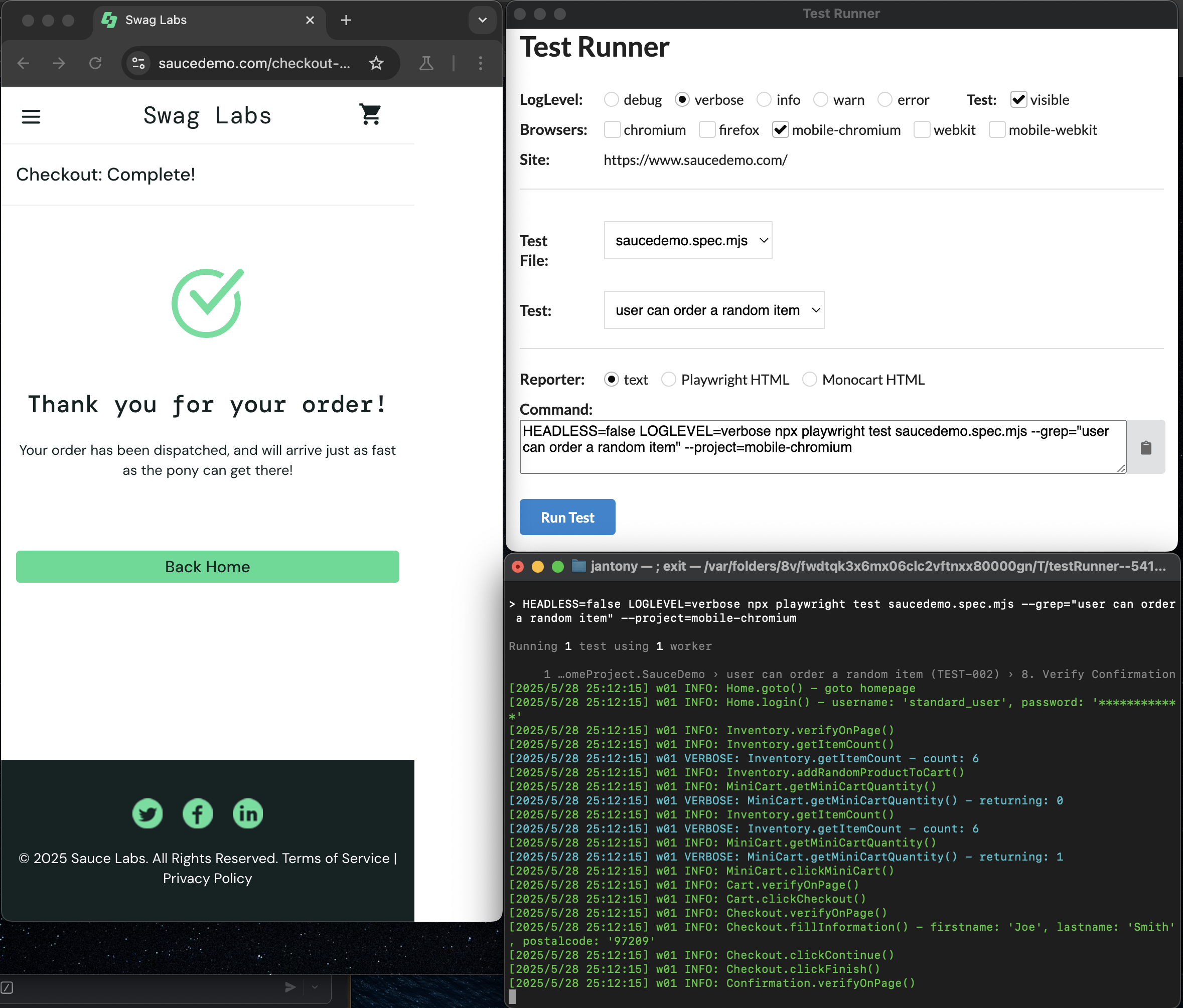Click the Facebook icon in footer
The image size is (1183, 1008).
[x=198, y=813]
